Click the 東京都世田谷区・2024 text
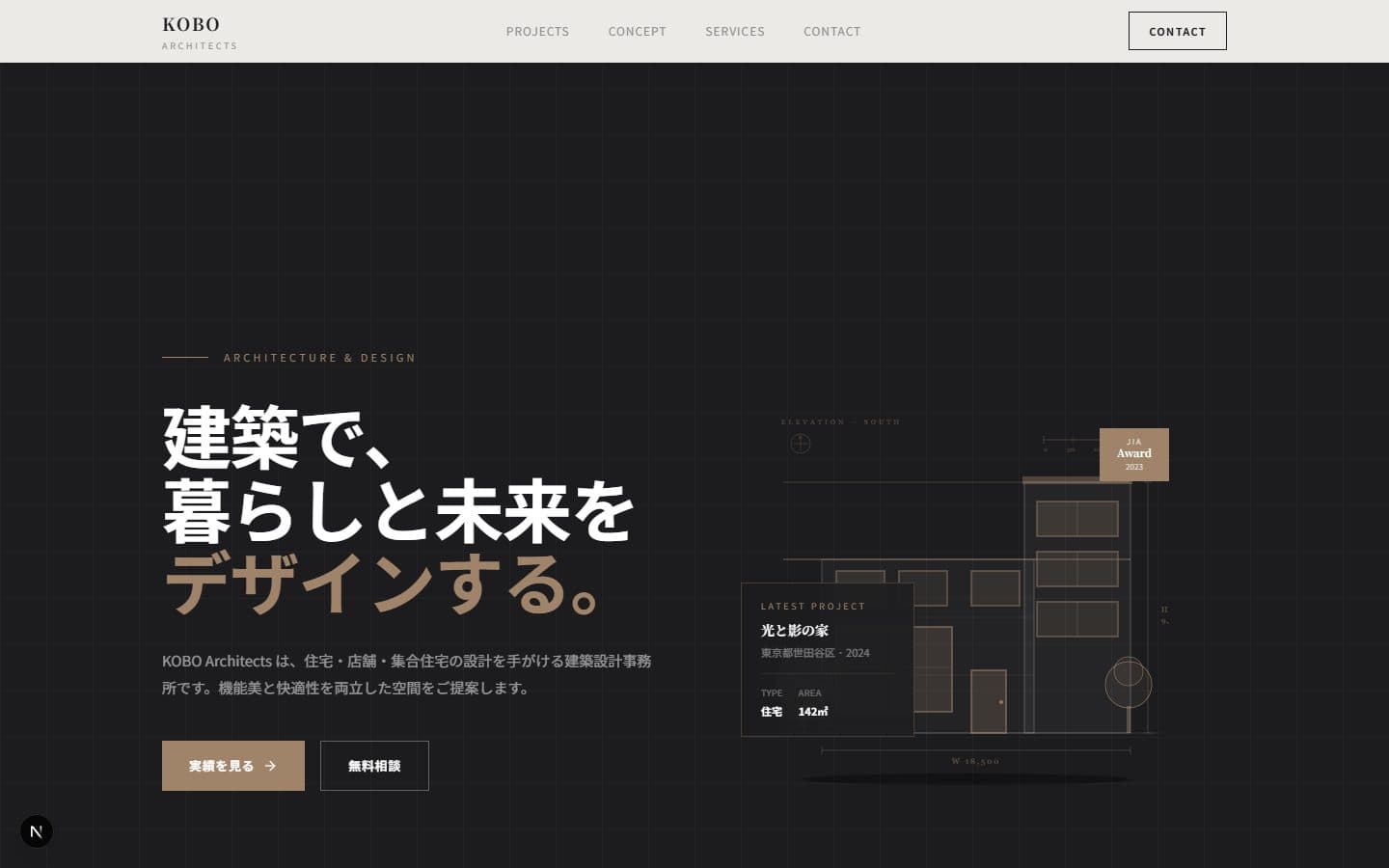1389x868 pixels. point(815,653)
